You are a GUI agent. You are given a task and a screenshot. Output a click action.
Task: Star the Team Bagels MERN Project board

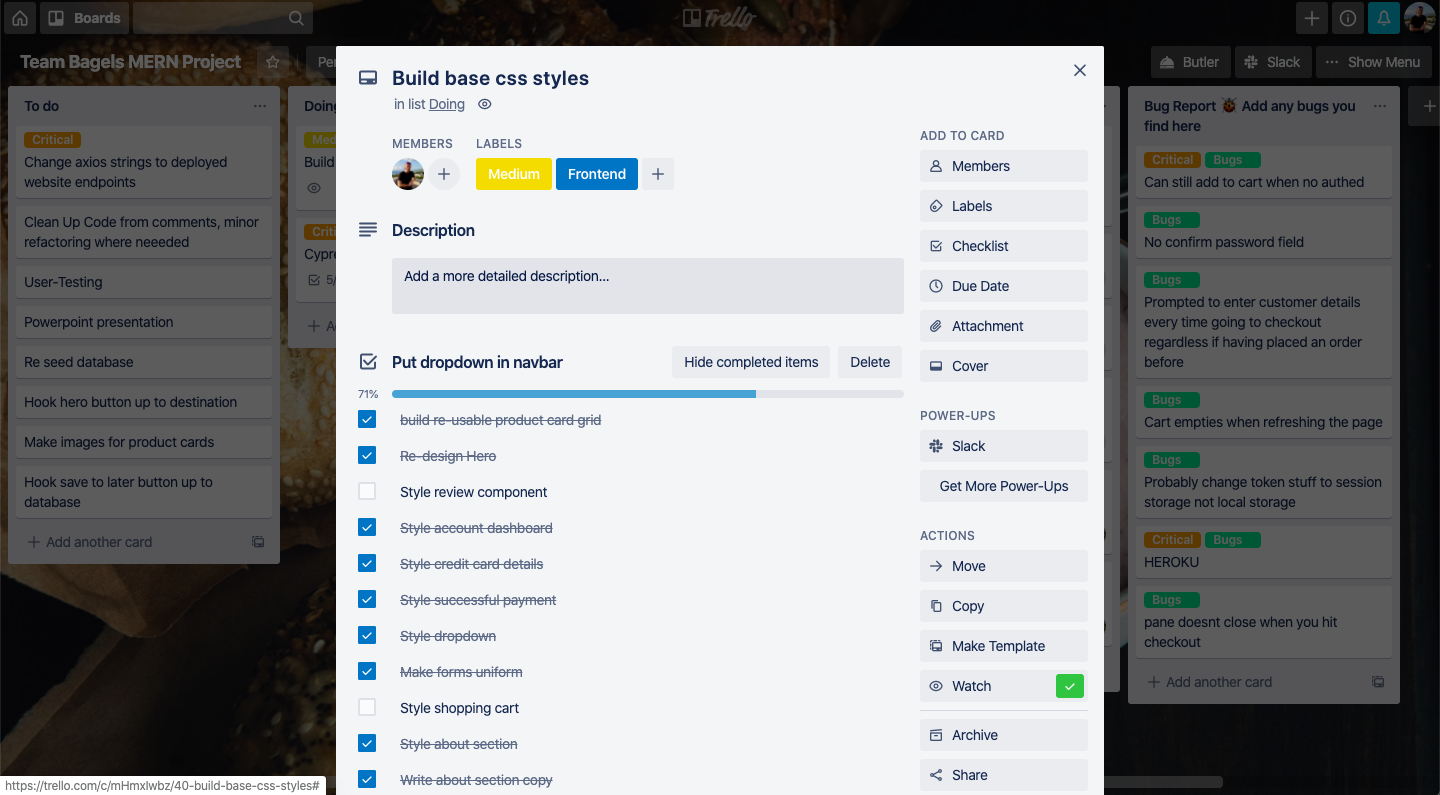tap(273, 62)
